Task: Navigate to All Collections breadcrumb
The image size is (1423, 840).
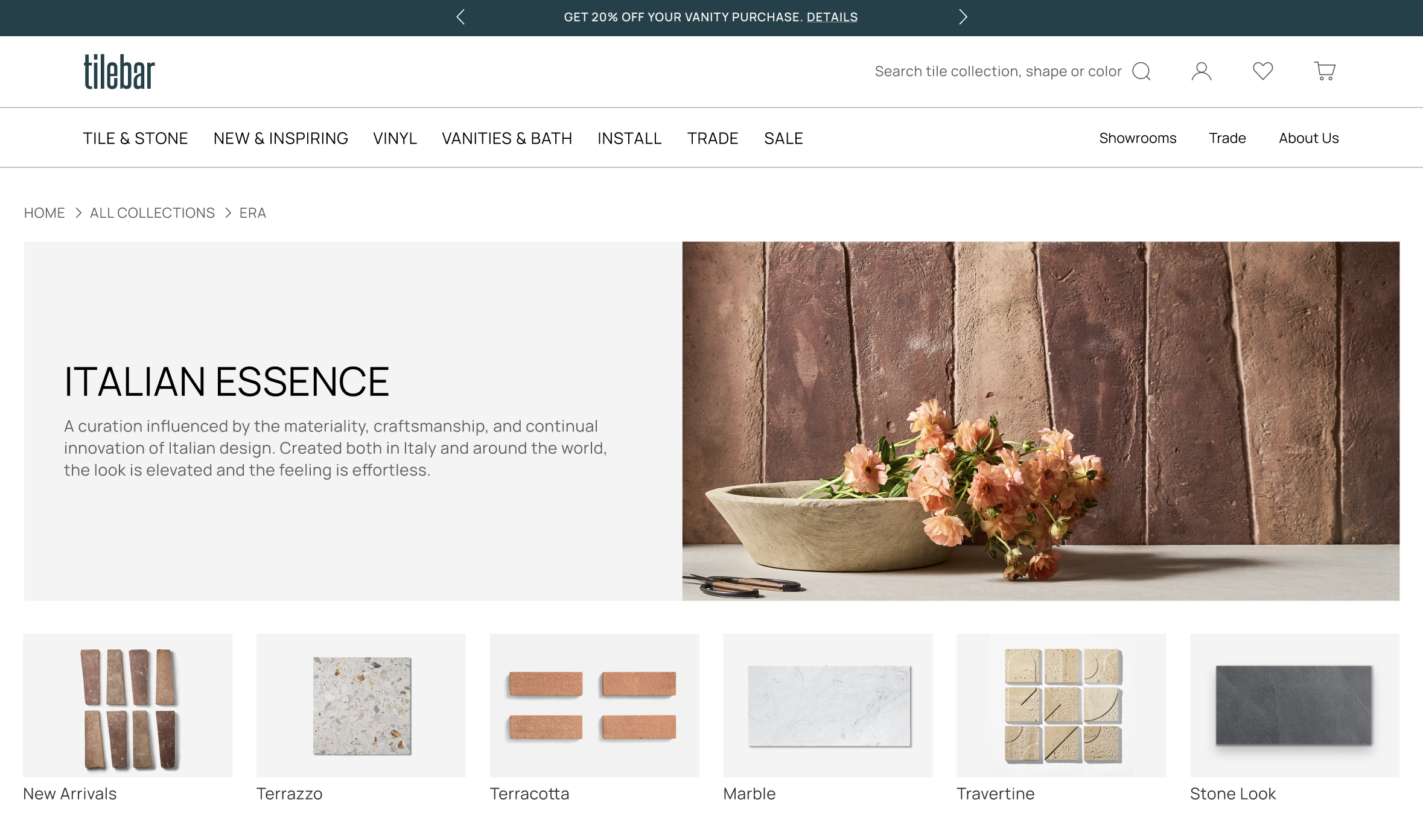Action: coord(152,213)
